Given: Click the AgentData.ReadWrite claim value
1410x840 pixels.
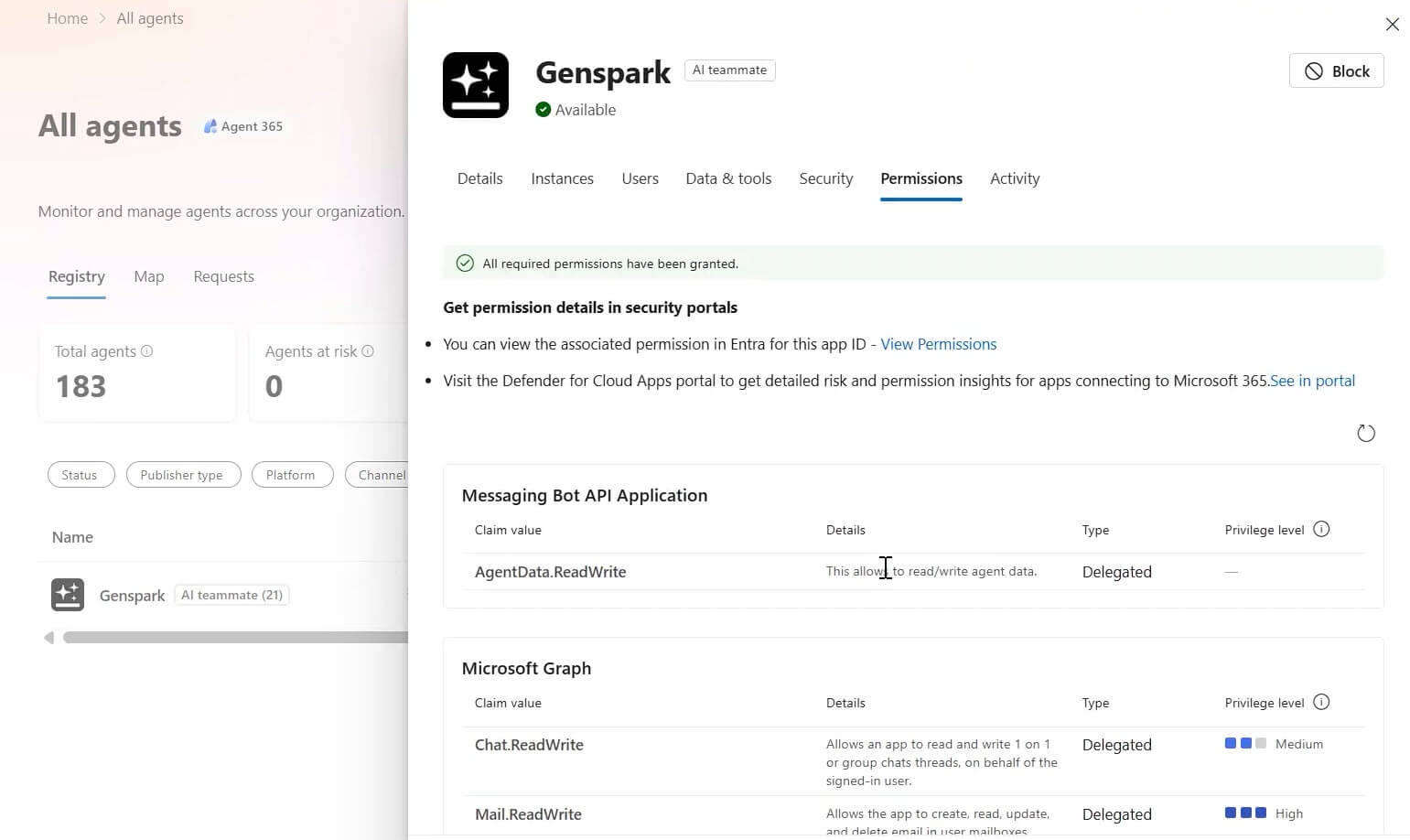Looking at the screenshot, I should [550, 572].
